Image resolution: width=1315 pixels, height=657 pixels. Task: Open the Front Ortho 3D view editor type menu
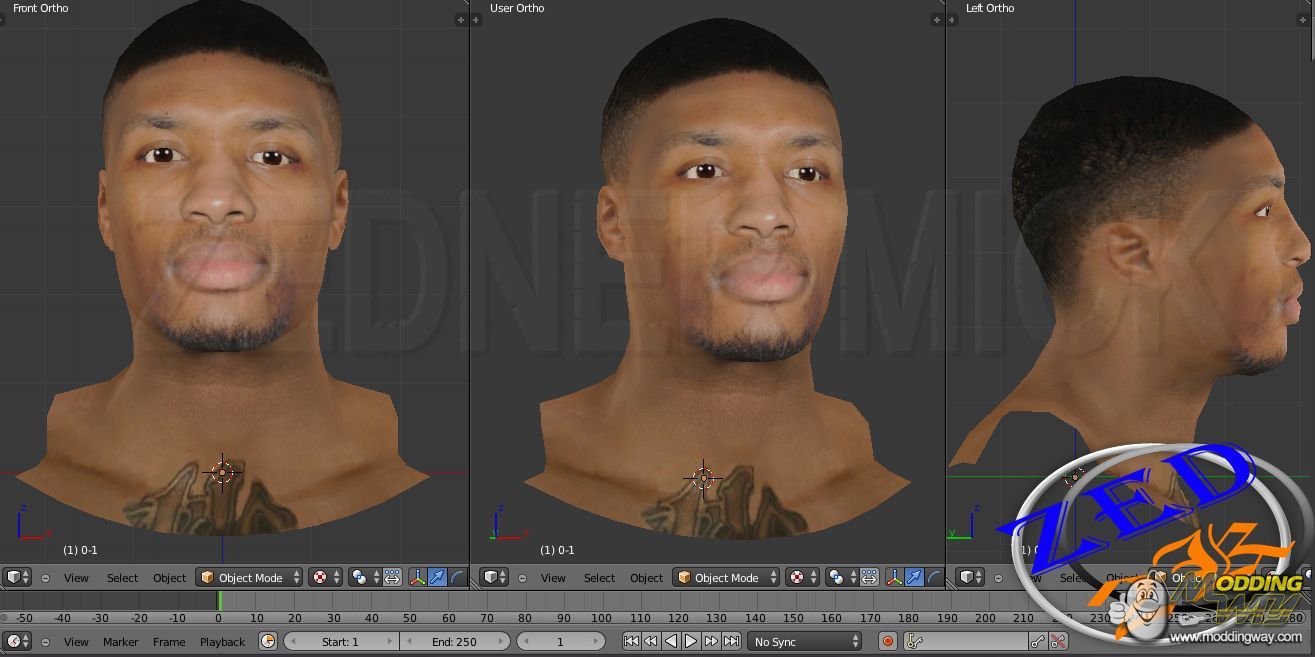17,578
